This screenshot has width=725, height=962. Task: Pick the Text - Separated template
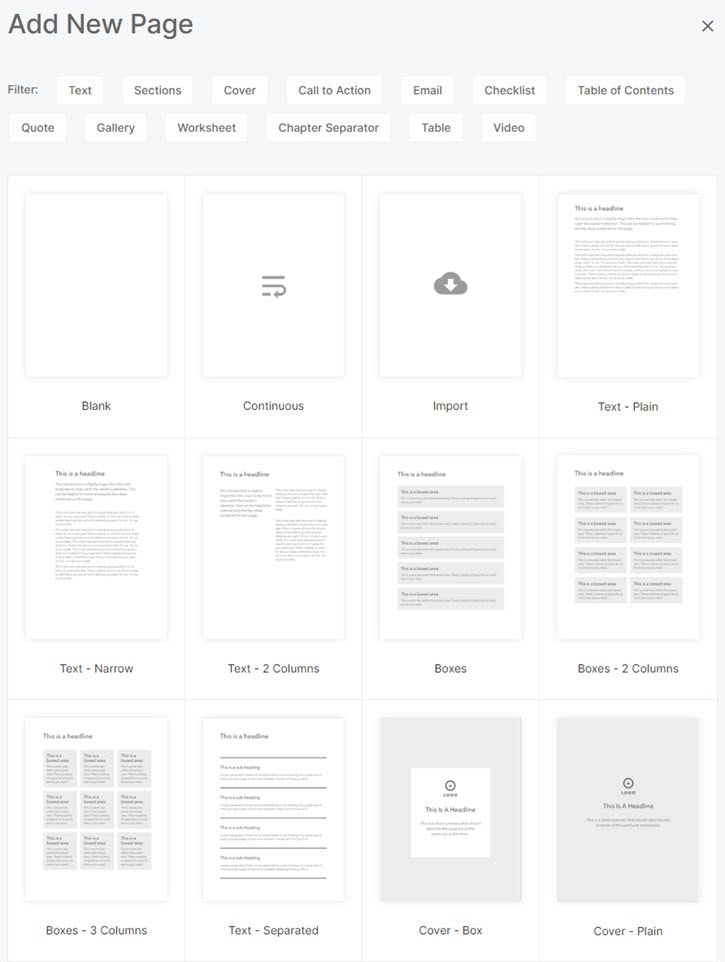tap(273, 809)
